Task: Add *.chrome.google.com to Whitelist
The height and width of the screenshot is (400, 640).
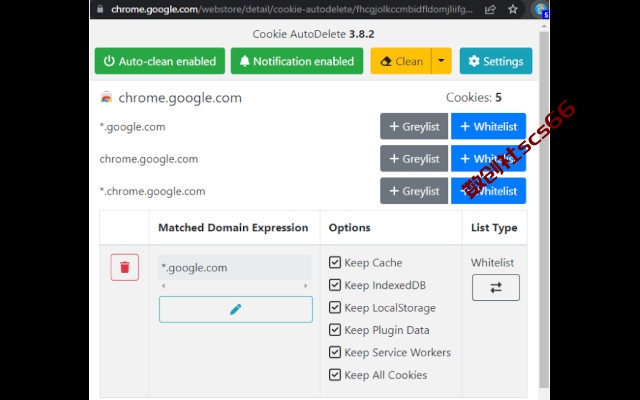Action: pyautogui.click(x=488, y=191)
